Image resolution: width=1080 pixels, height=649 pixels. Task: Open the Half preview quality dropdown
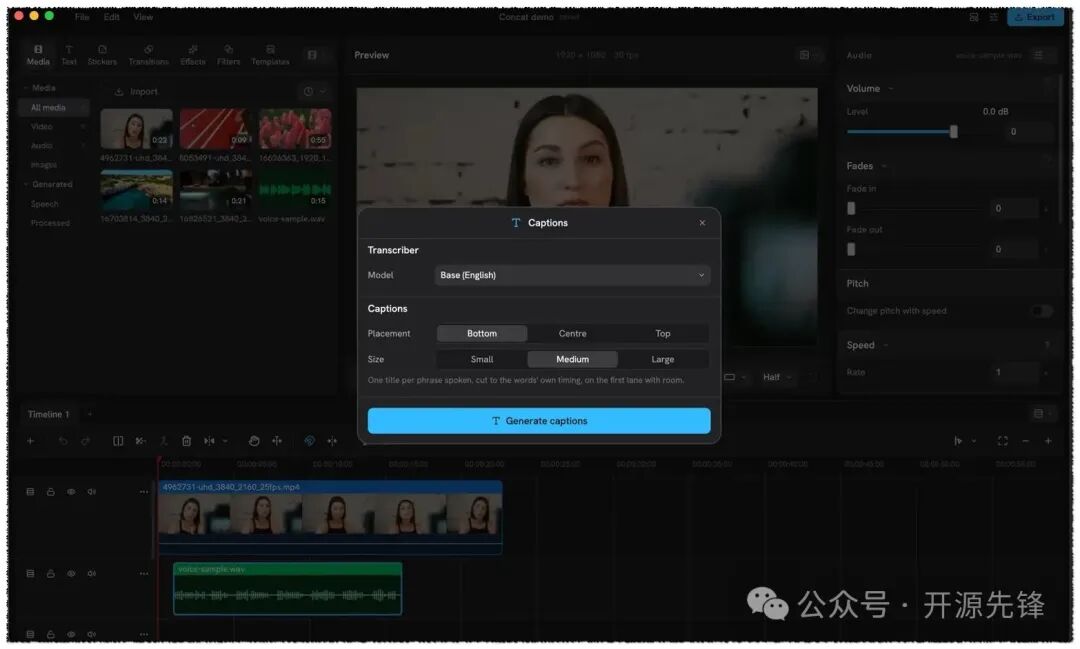(776, 377)
